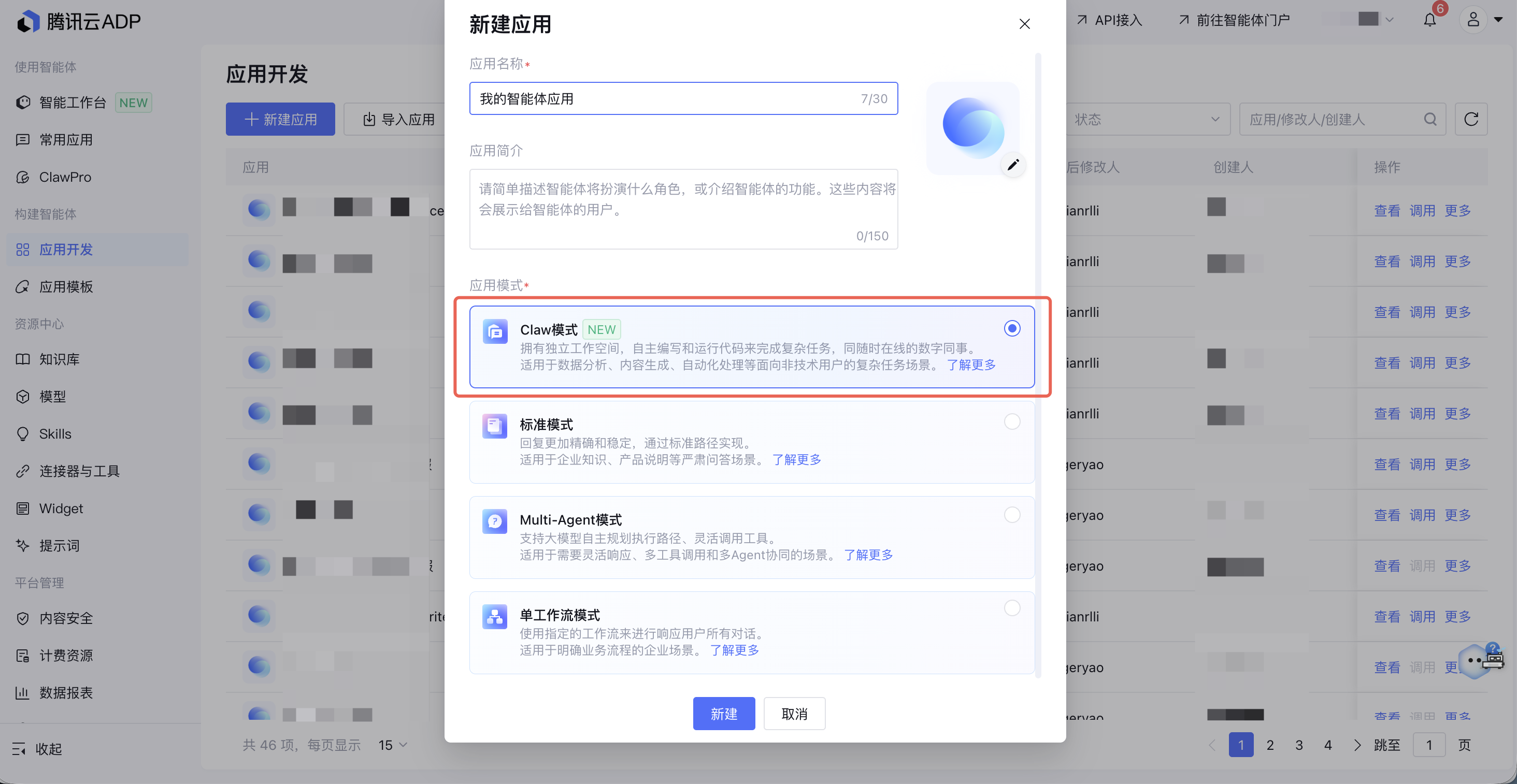Click 更多 in the second table row

[x=1457, y=262]
